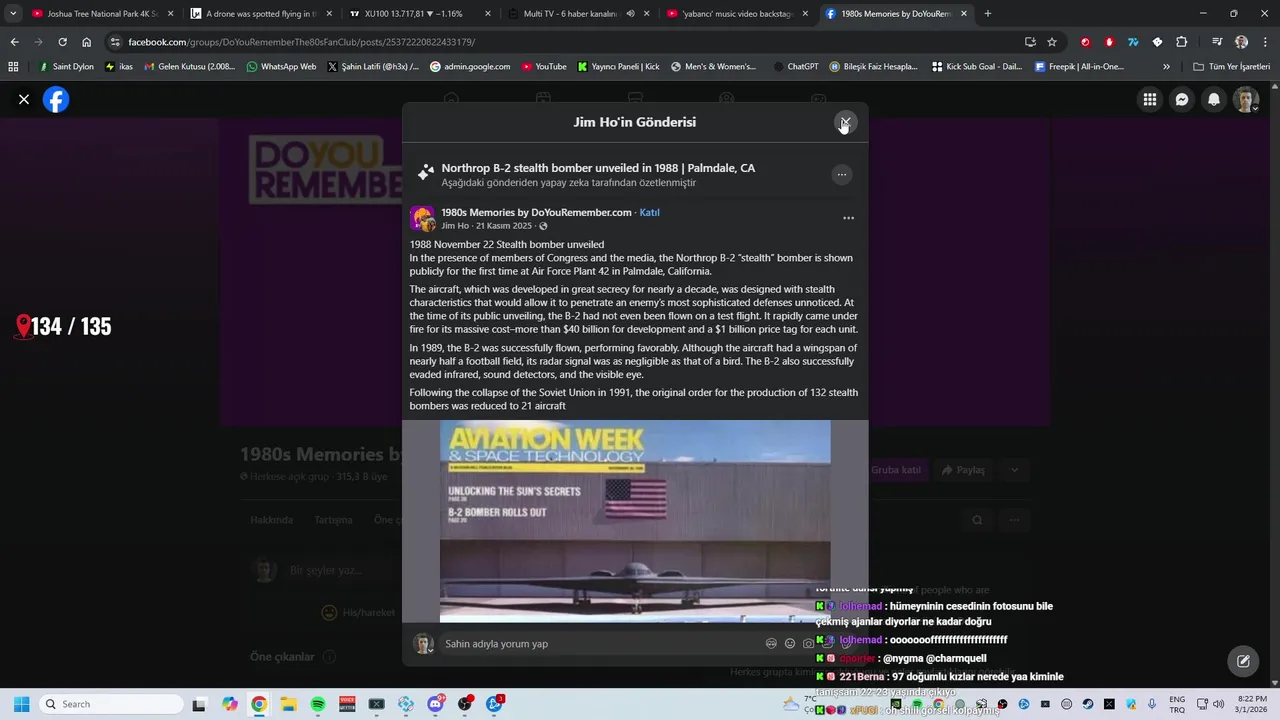Open the Saint Dylon bookmark
Viewport: 1280px width, 720px height.
[66, 67]
